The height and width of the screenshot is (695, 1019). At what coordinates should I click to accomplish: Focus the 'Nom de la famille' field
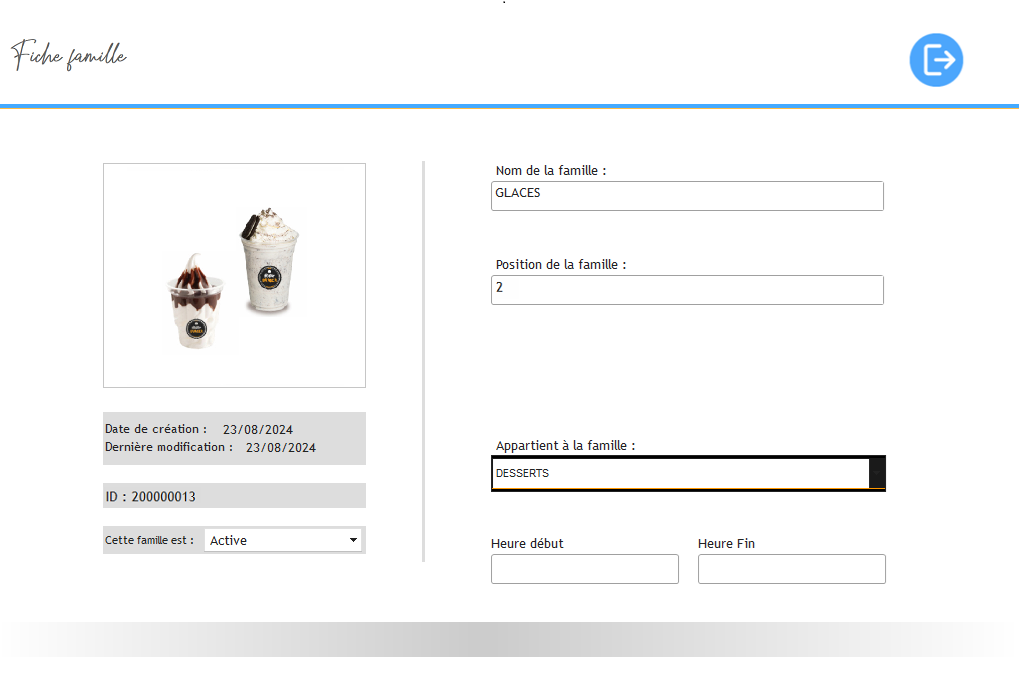[x=687, y=196]
